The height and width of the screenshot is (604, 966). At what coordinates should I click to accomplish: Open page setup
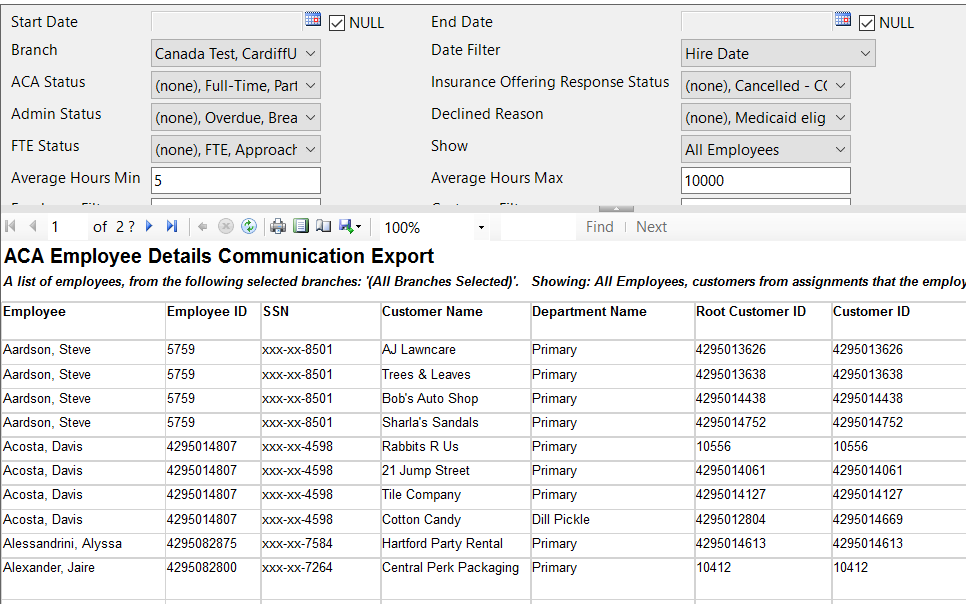click(323, 226)
